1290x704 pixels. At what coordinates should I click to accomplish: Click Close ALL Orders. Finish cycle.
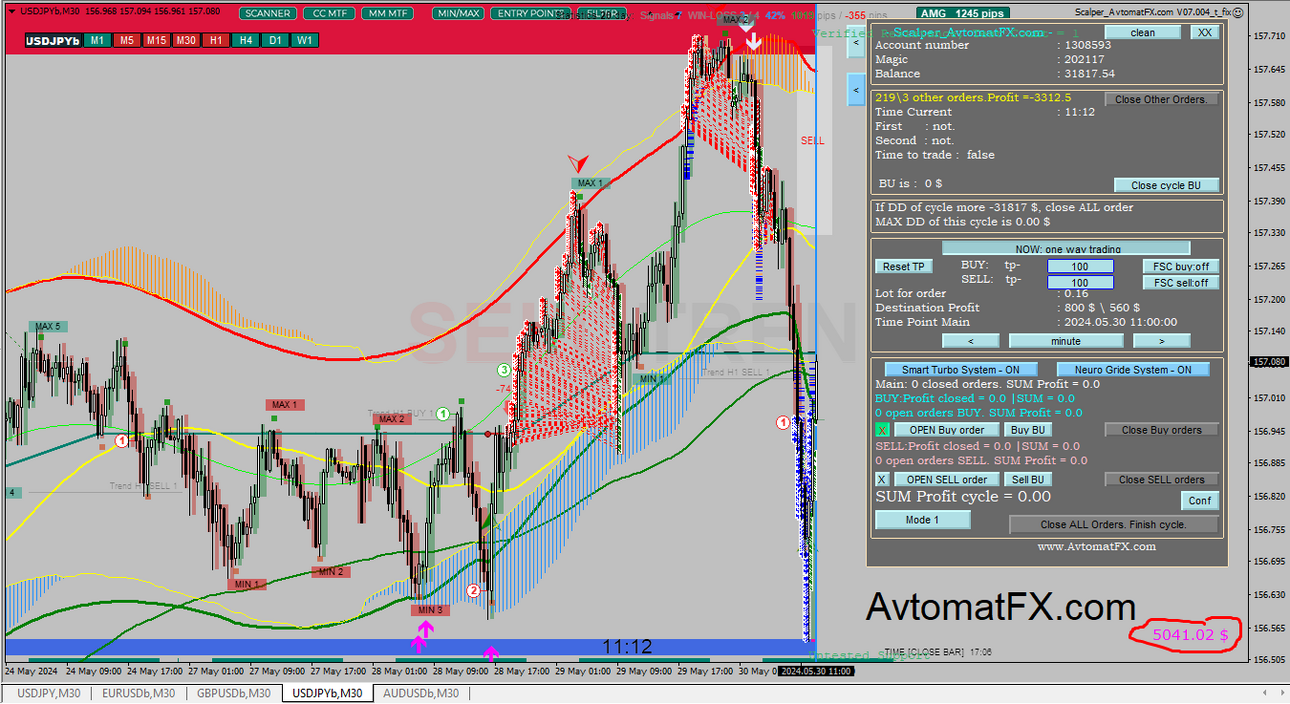[x=1114, y=524]
